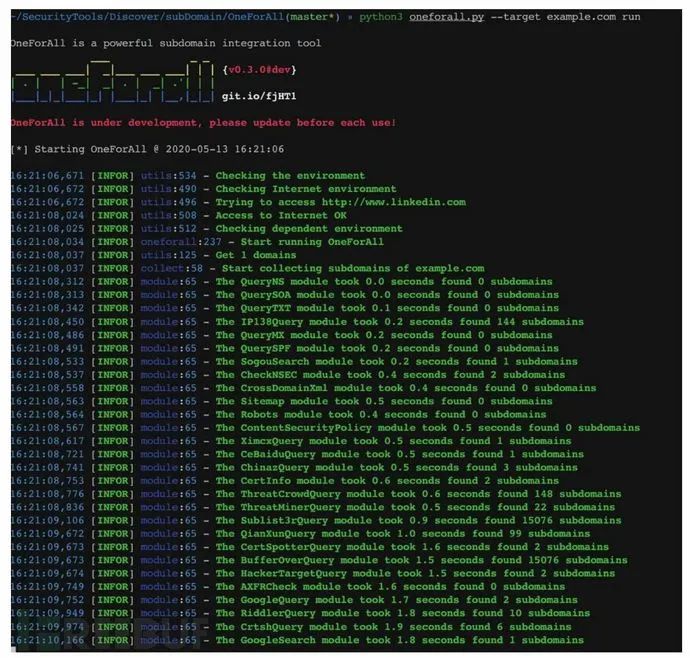Click the CertSpotterQuery module result line
The image size is (690, 658).
point(412,547)
